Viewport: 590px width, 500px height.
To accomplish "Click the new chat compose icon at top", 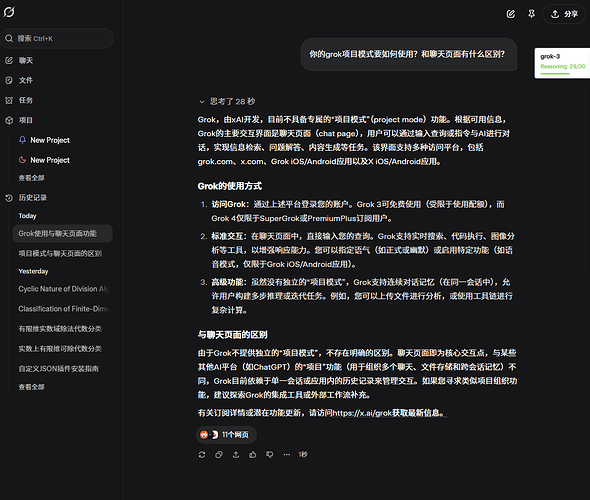I will pyautogui.click(x=511, y=14).
